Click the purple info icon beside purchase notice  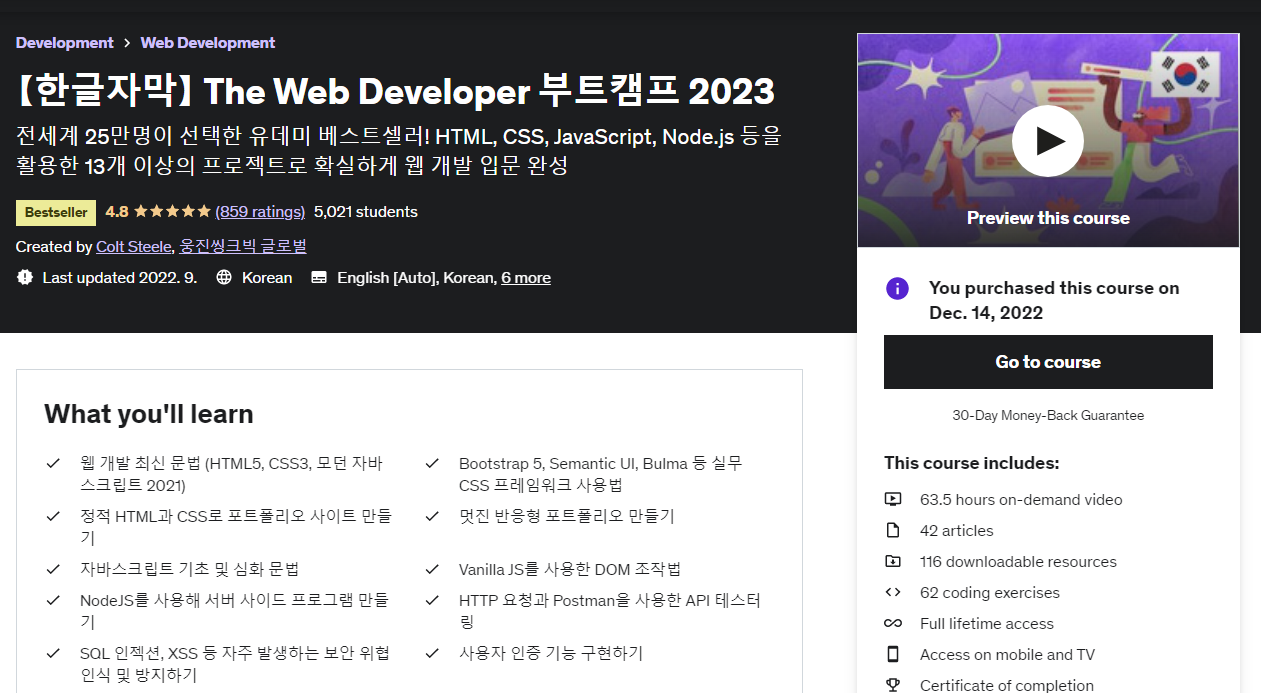tap(897, 289)
